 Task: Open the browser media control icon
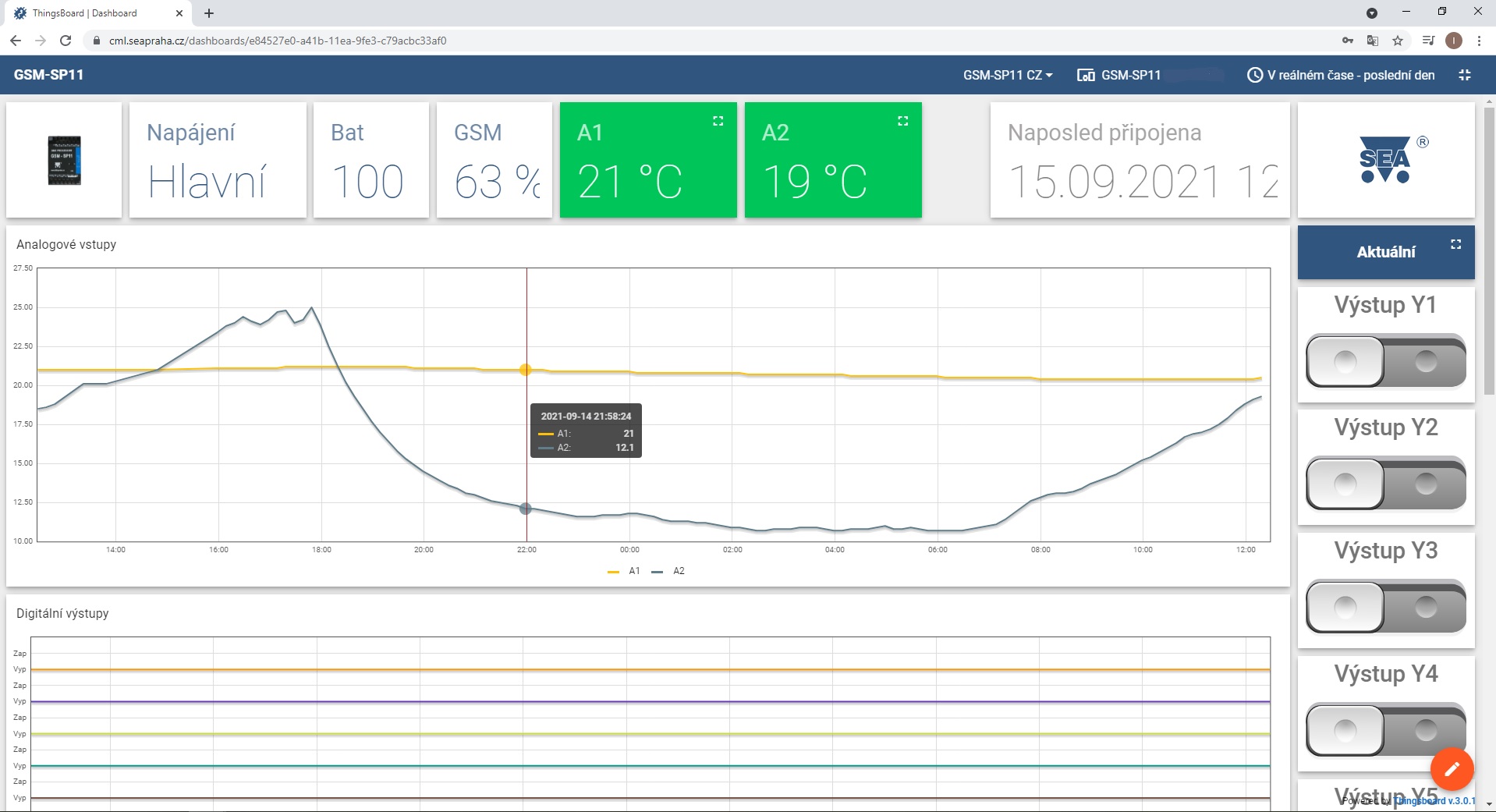coord(1428,41)
